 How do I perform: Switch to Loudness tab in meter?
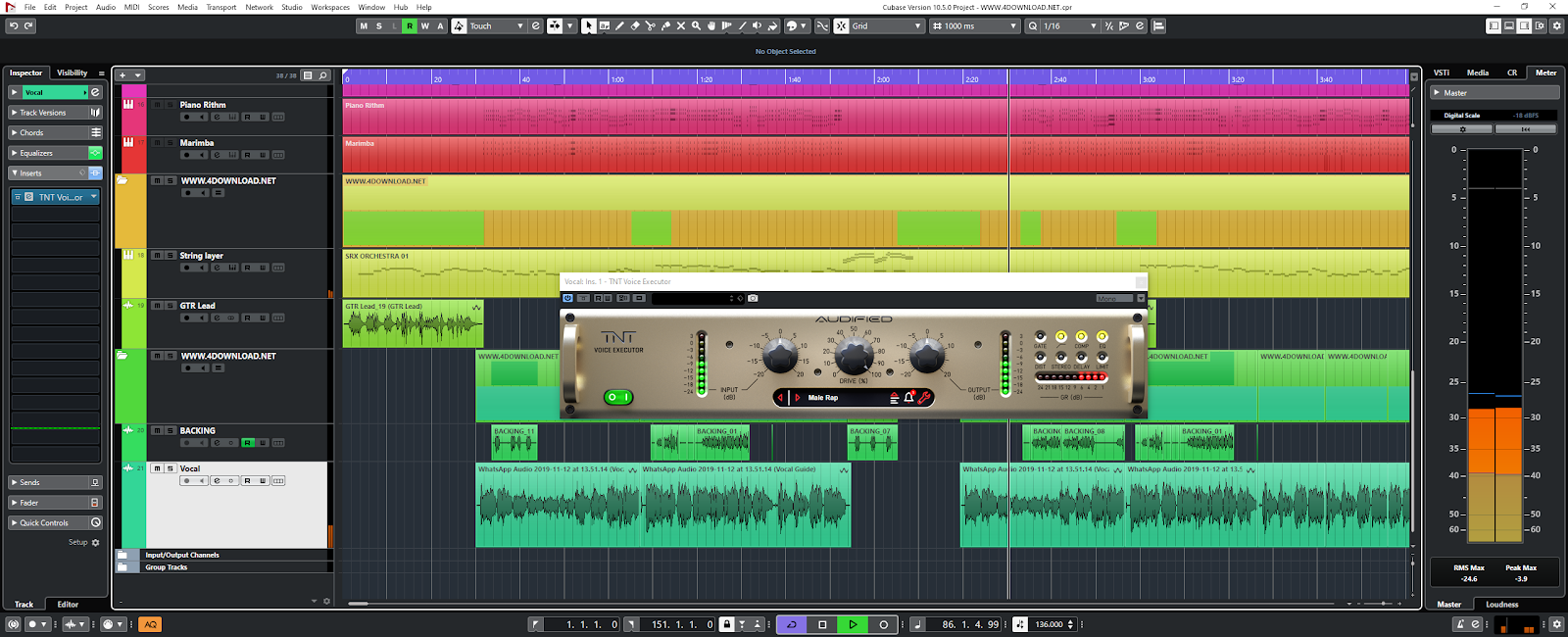1501,605
